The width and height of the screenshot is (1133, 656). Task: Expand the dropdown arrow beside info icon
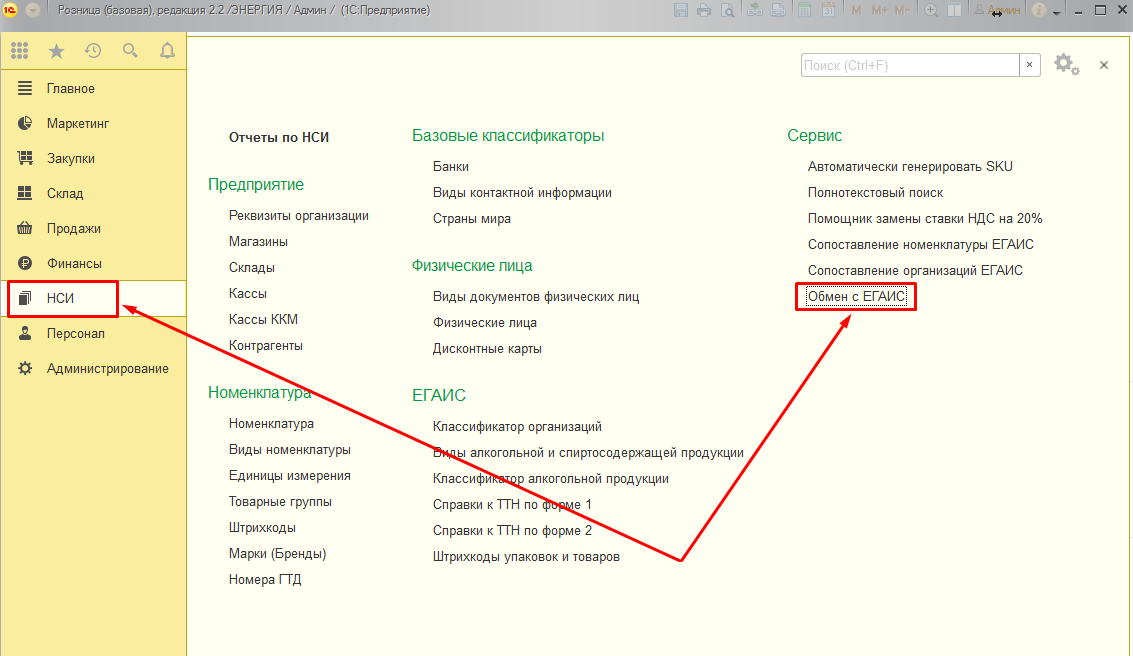pos(1056,12)
